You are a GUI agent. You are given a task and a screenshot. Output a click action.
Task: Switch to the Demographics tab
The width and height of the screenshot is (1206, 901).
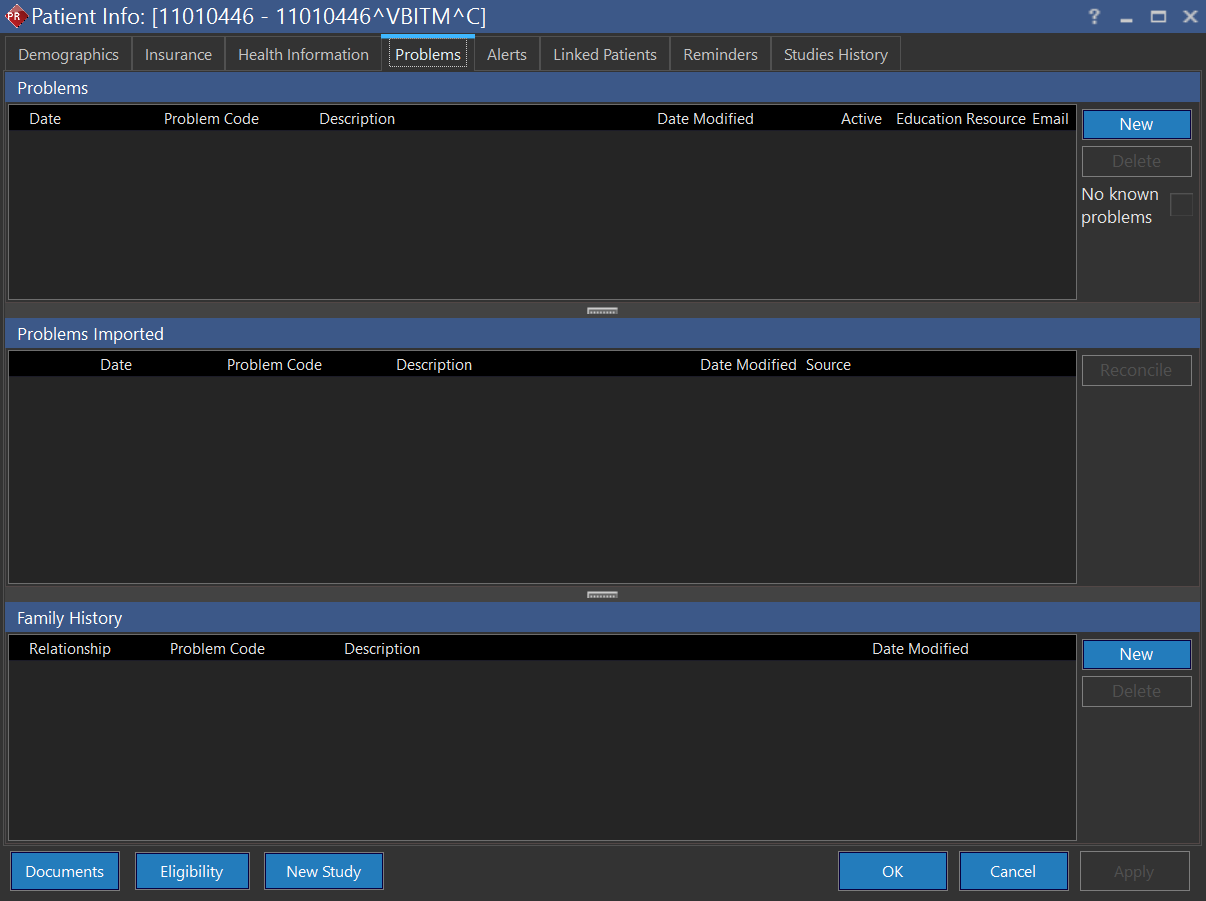67,54
